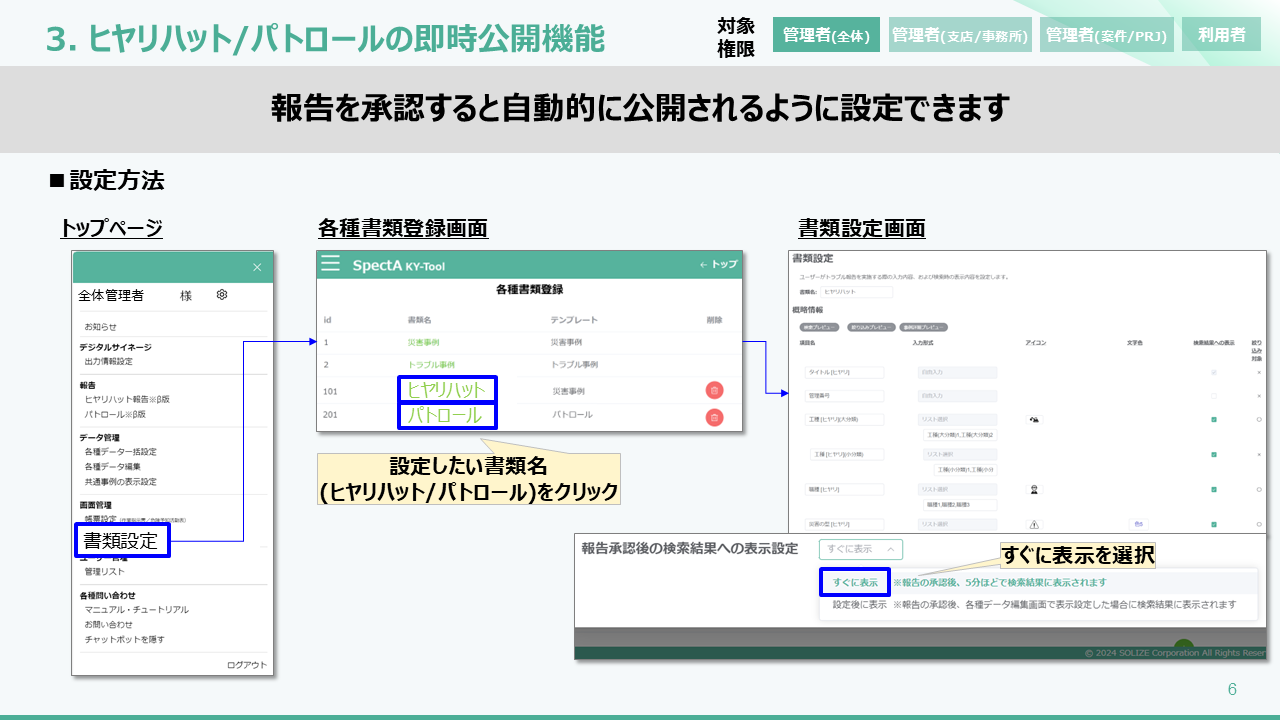This screenshot has width=1280, height=720.
Task: Expand the すぐに表示 dropdown box
Action: pos(860,549)
